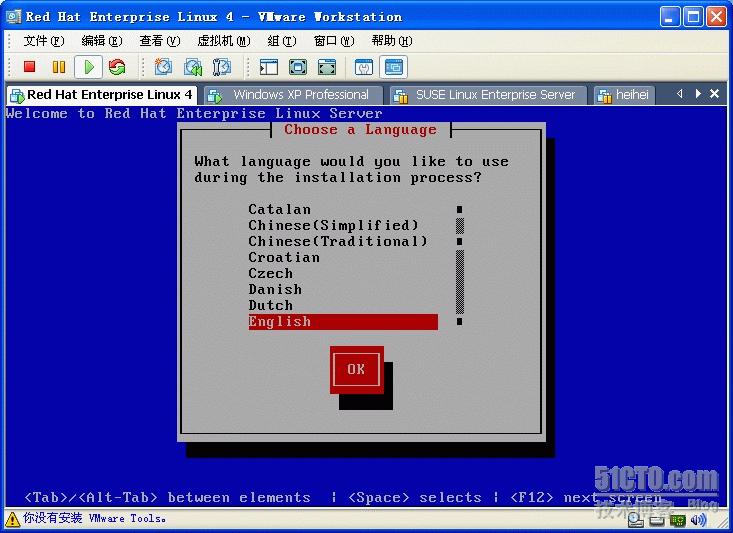Open the 组(T) menu
The width and height of the screenshot is (733, 533).
[x=282, y=41]
